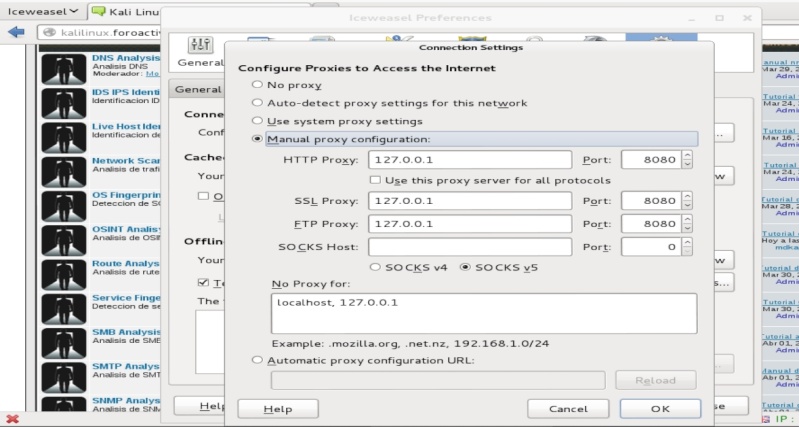Choose SOCKS v4 radio button

[x=375, y=267]
